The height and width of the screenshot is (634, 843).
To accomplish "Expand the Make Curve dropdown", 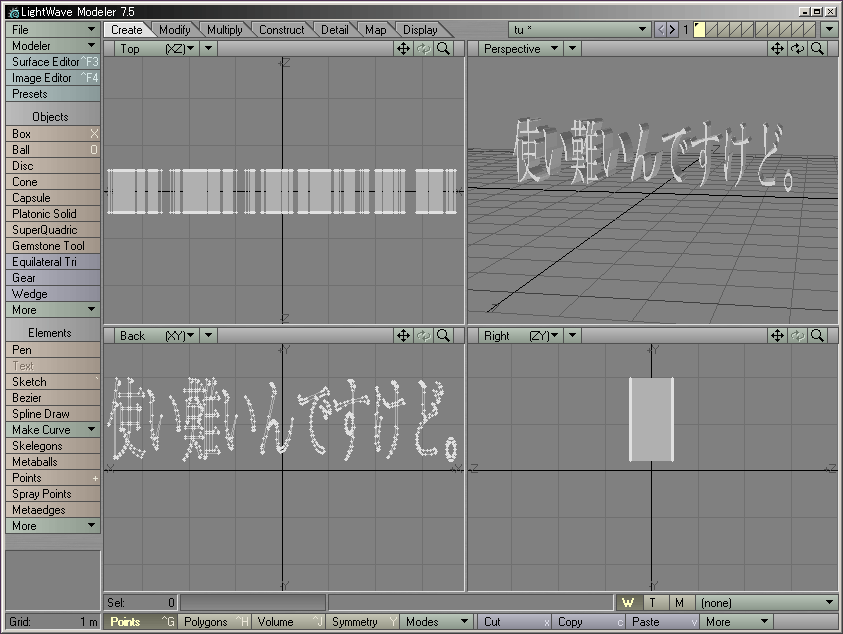I will (x=52, y=429).
